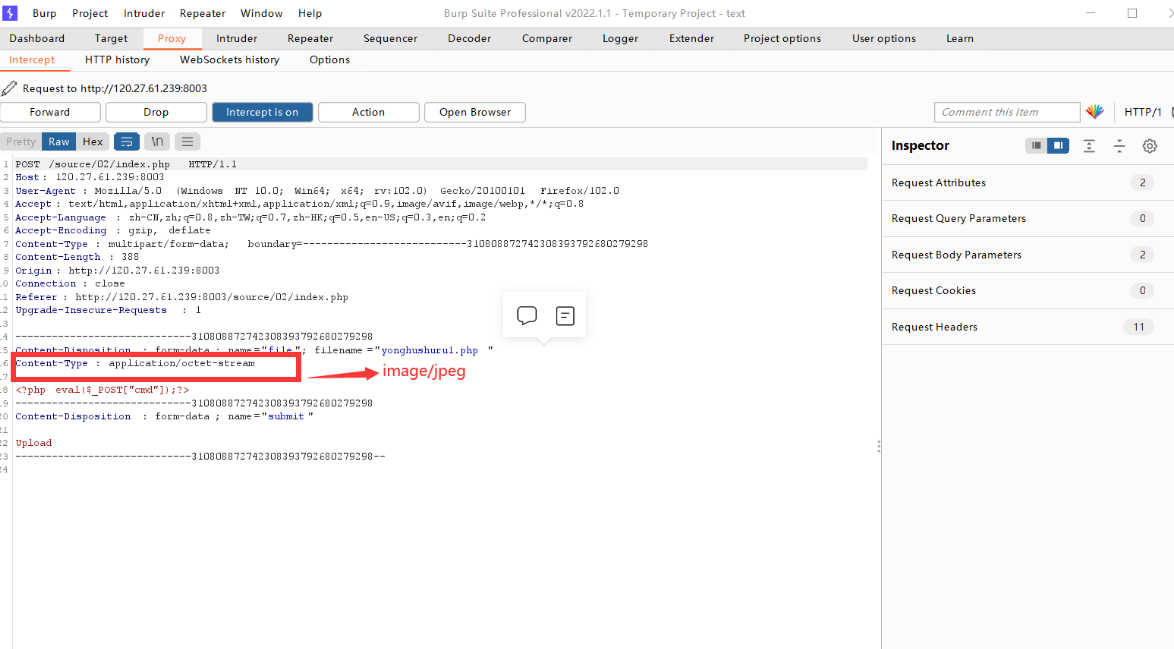Switch to the Sequencer tab

pyautogui.click(x=390, y=38)
